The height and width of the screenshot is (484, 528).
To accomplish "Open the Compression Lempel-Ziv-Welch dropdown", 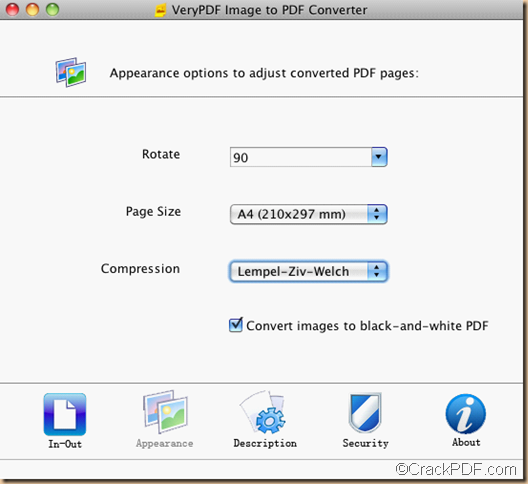I will pyautogui.click(x=308, y=271).
